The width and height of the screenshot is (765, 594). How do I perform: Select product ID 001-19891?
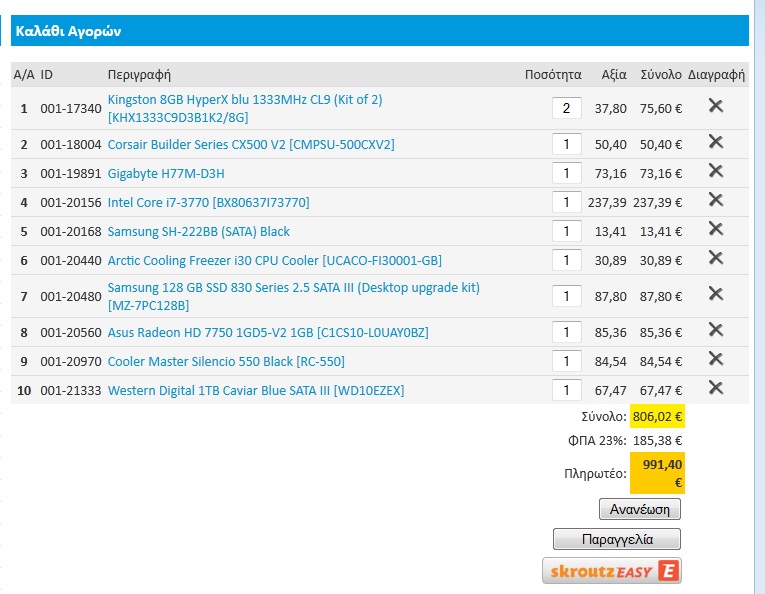(x=71, y=174)
